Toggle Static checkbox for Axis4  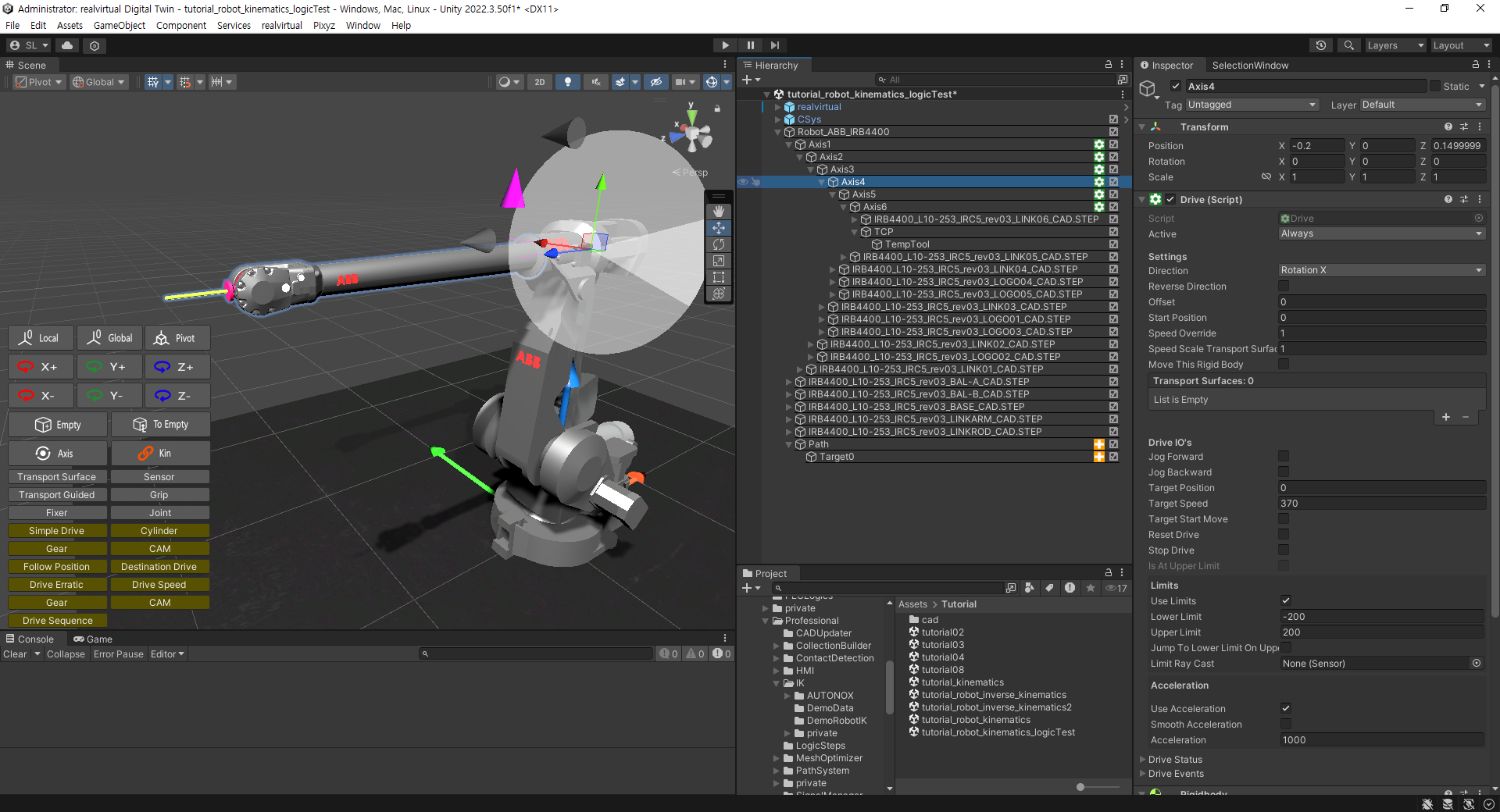pyautogui.click(x=1435, y=87)
